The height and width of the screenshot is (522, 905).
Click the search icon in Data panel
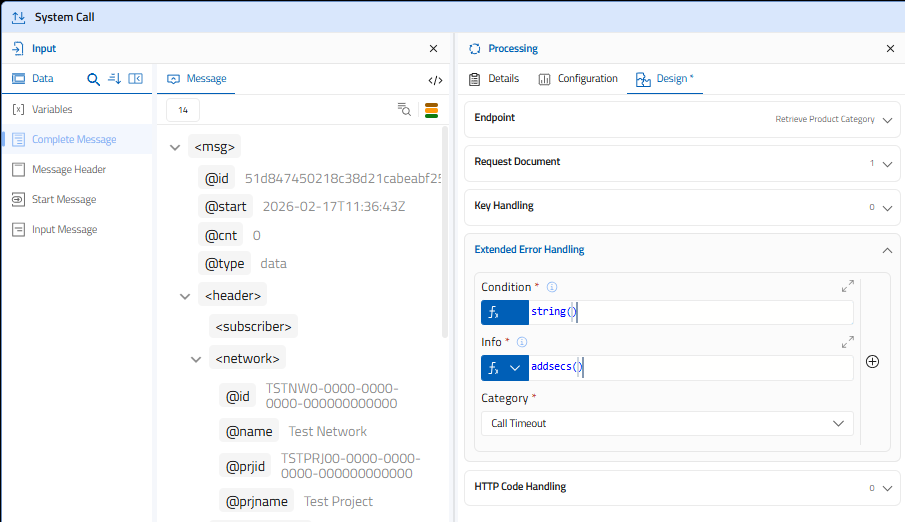[x=93, y=79]
